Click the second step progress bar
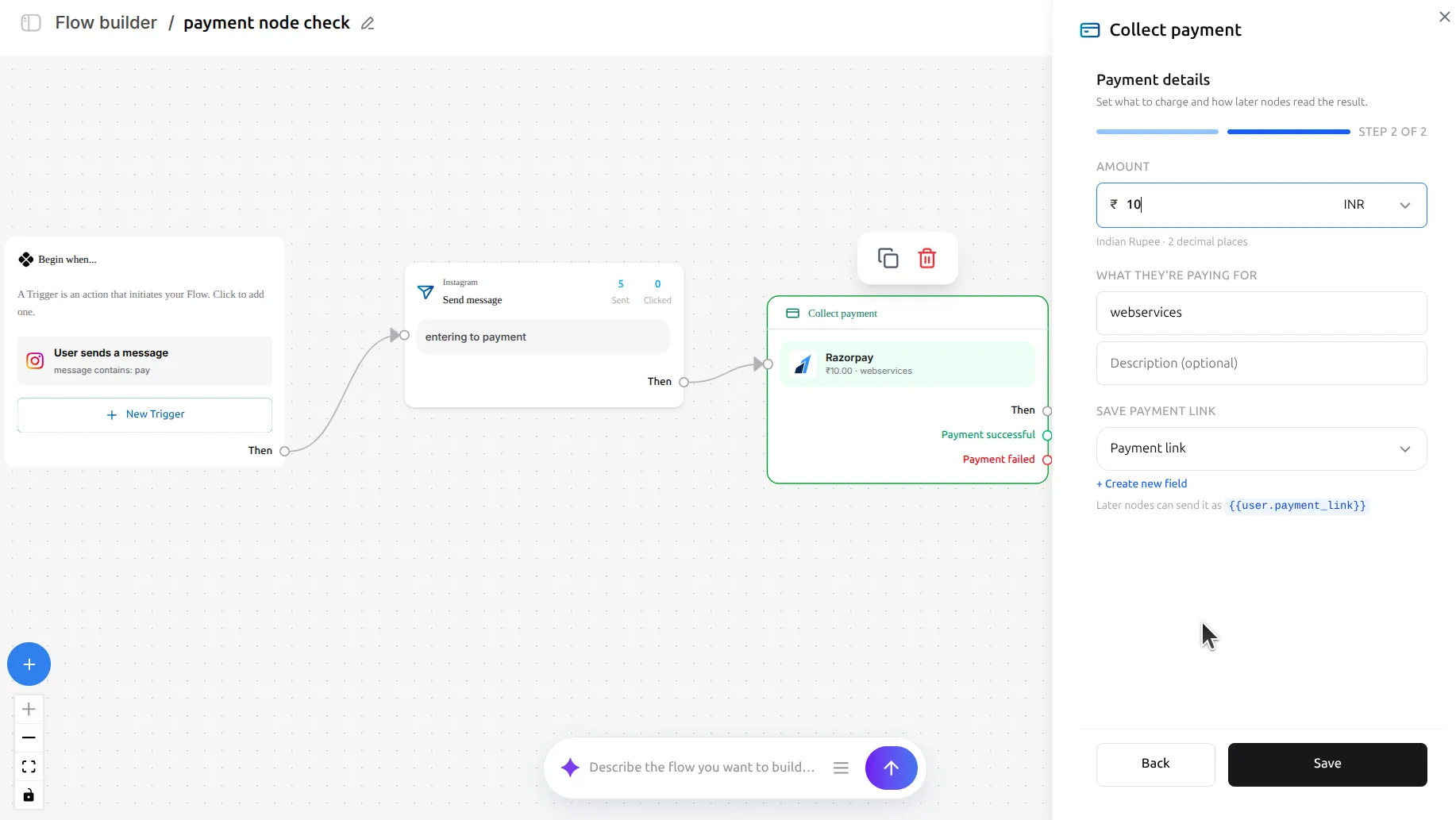 [1288, 132]
